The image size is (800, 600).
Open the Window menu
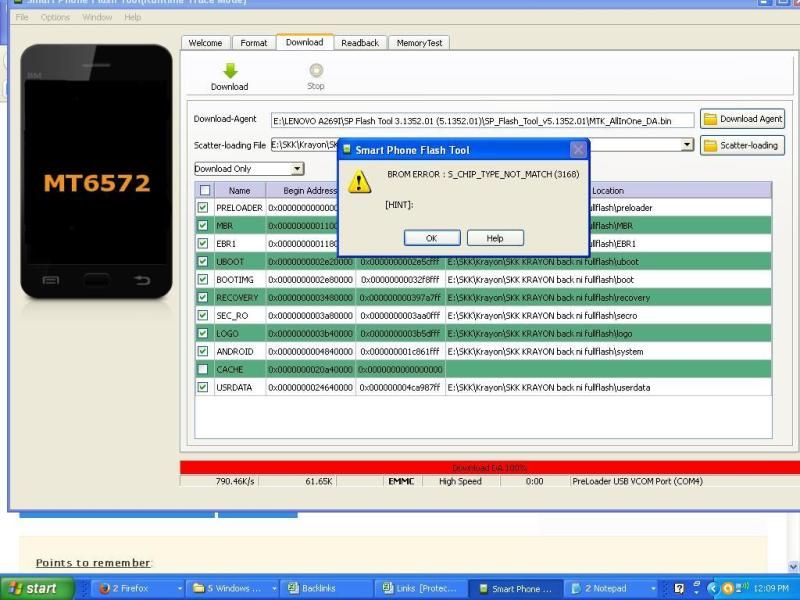tap(97, 17)
